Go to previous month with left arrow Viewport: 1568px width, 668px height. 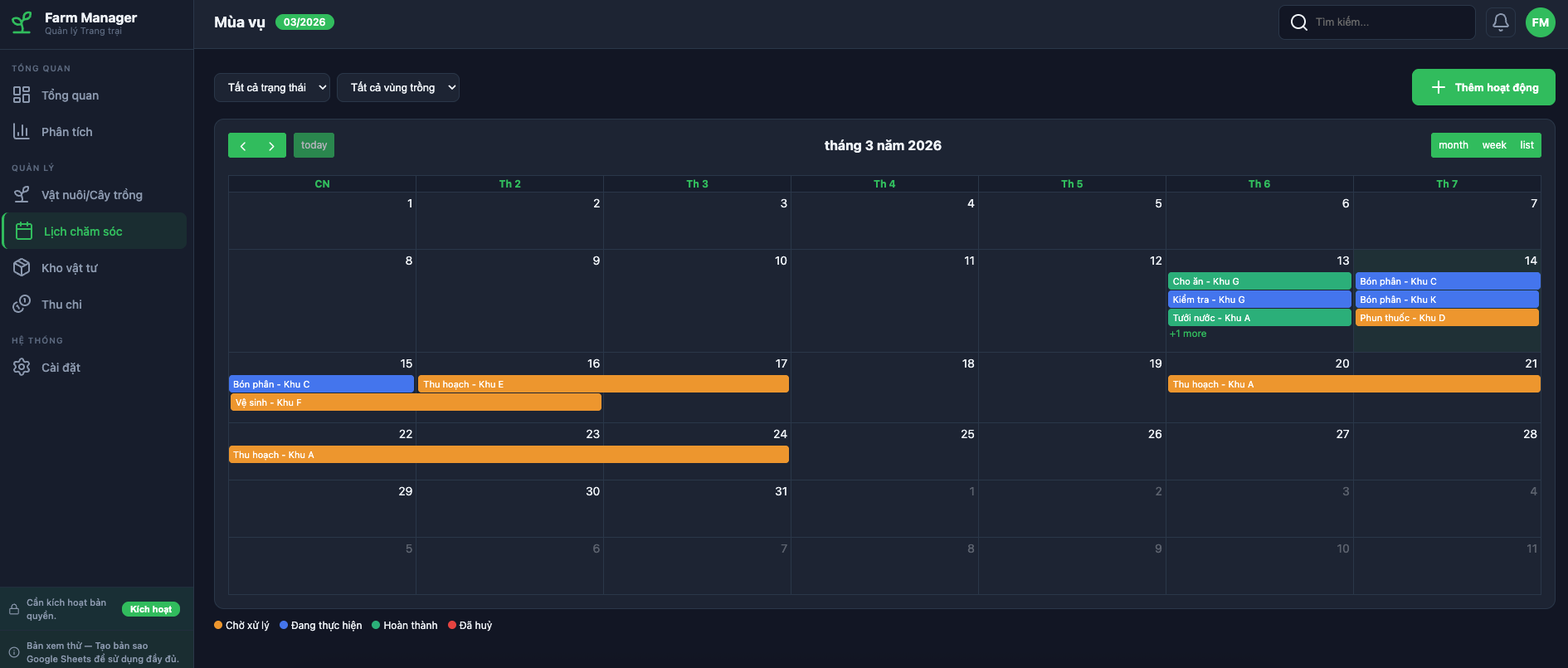click(243, 145)
